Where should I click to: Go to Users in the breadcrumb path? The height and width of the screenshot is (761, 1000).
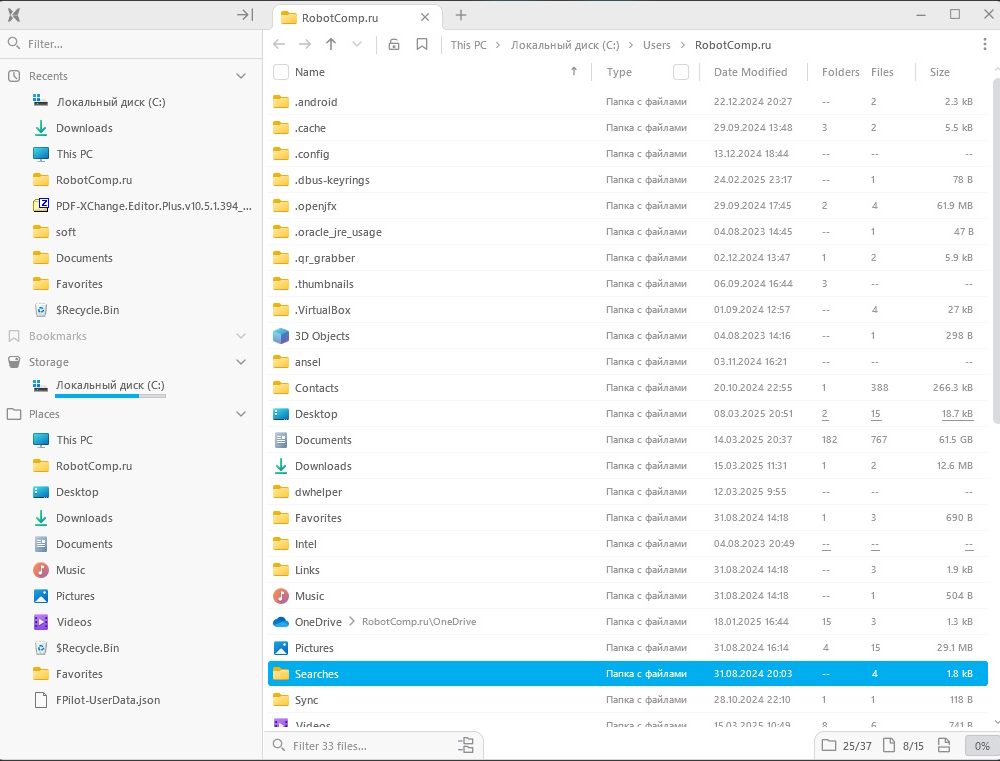pyautogui.click(x=656, y=45)
